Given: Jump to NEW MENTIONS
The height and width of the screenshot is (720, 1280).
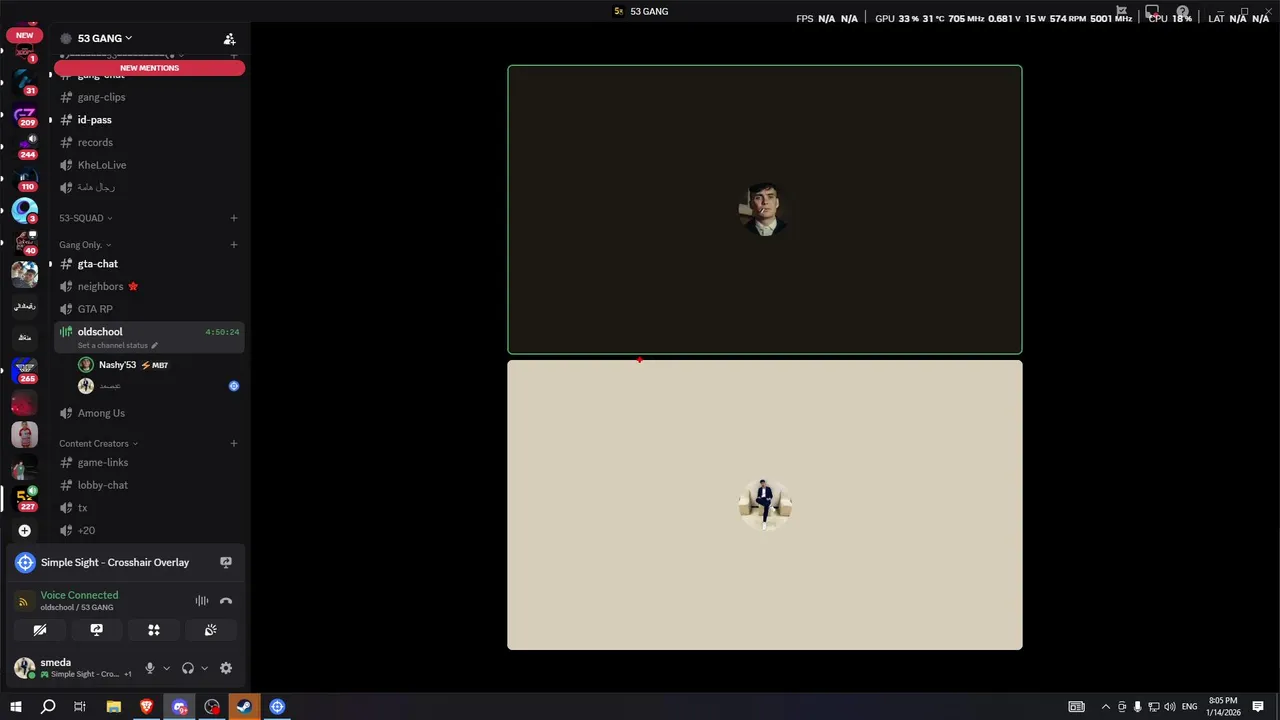Looking at the screenshot, I should pyautogui.click(x=149, y=68).
